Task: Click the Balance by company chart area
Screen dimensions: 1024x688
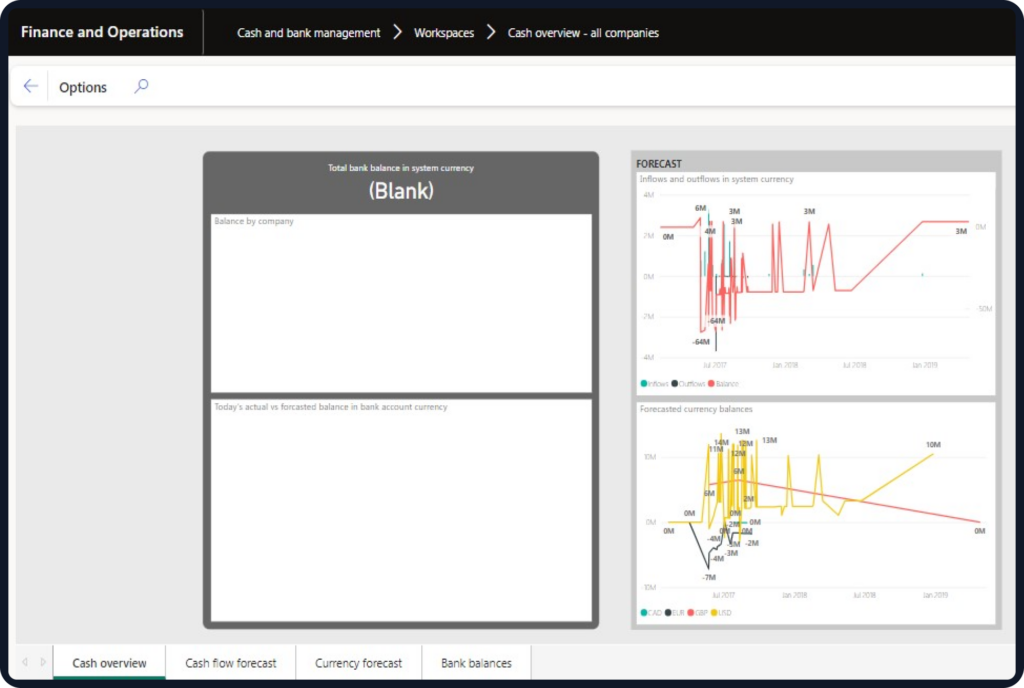Action: point(401,304)
